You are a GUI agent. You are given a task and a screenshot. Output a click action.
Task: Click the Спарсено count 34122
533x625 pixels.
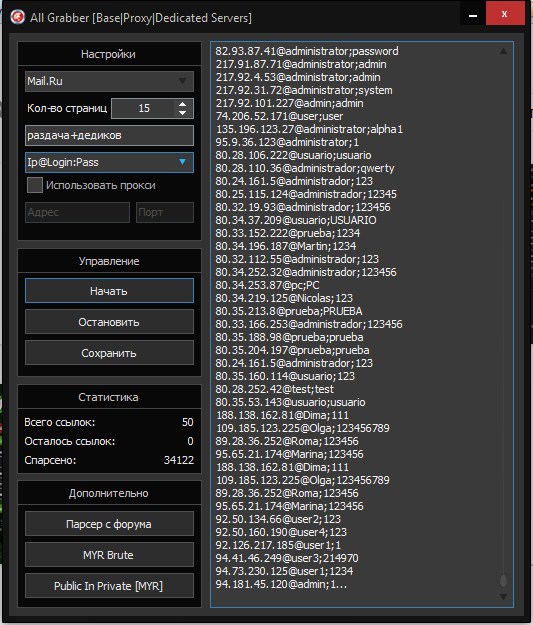[179, 460]
